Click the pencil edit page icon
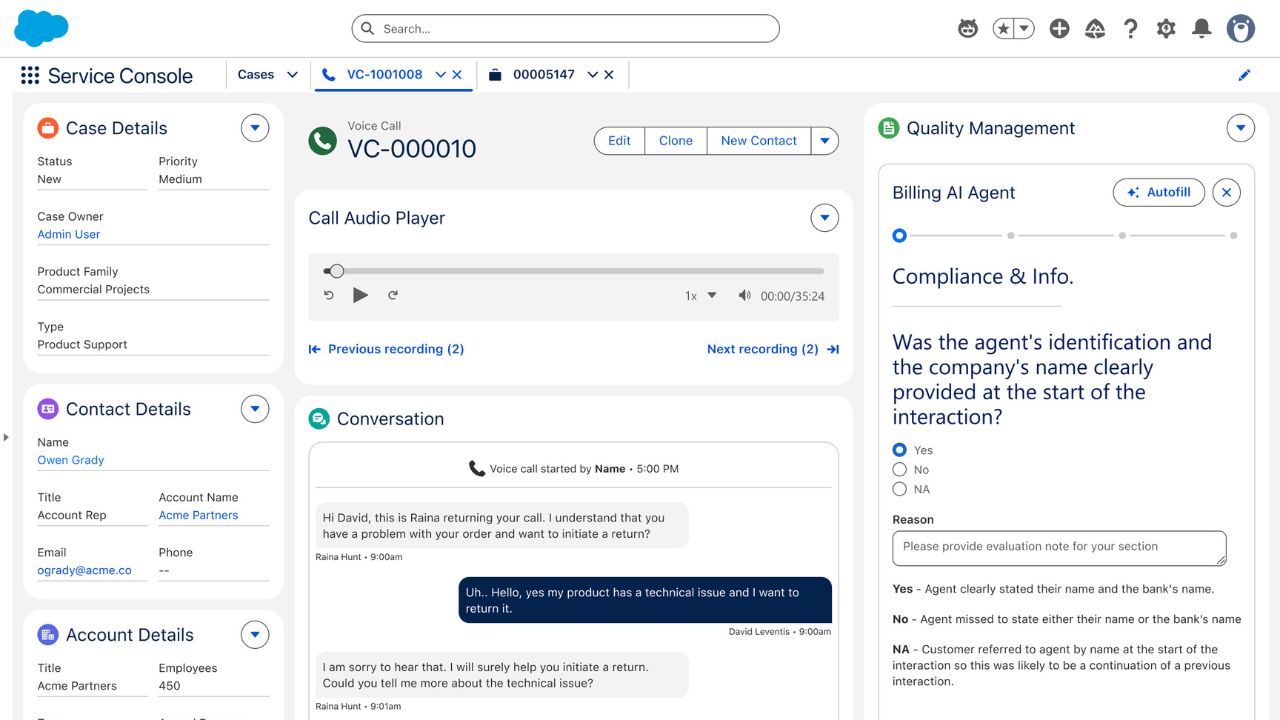Viewport: 1280px width, 720px height. 1245,75
